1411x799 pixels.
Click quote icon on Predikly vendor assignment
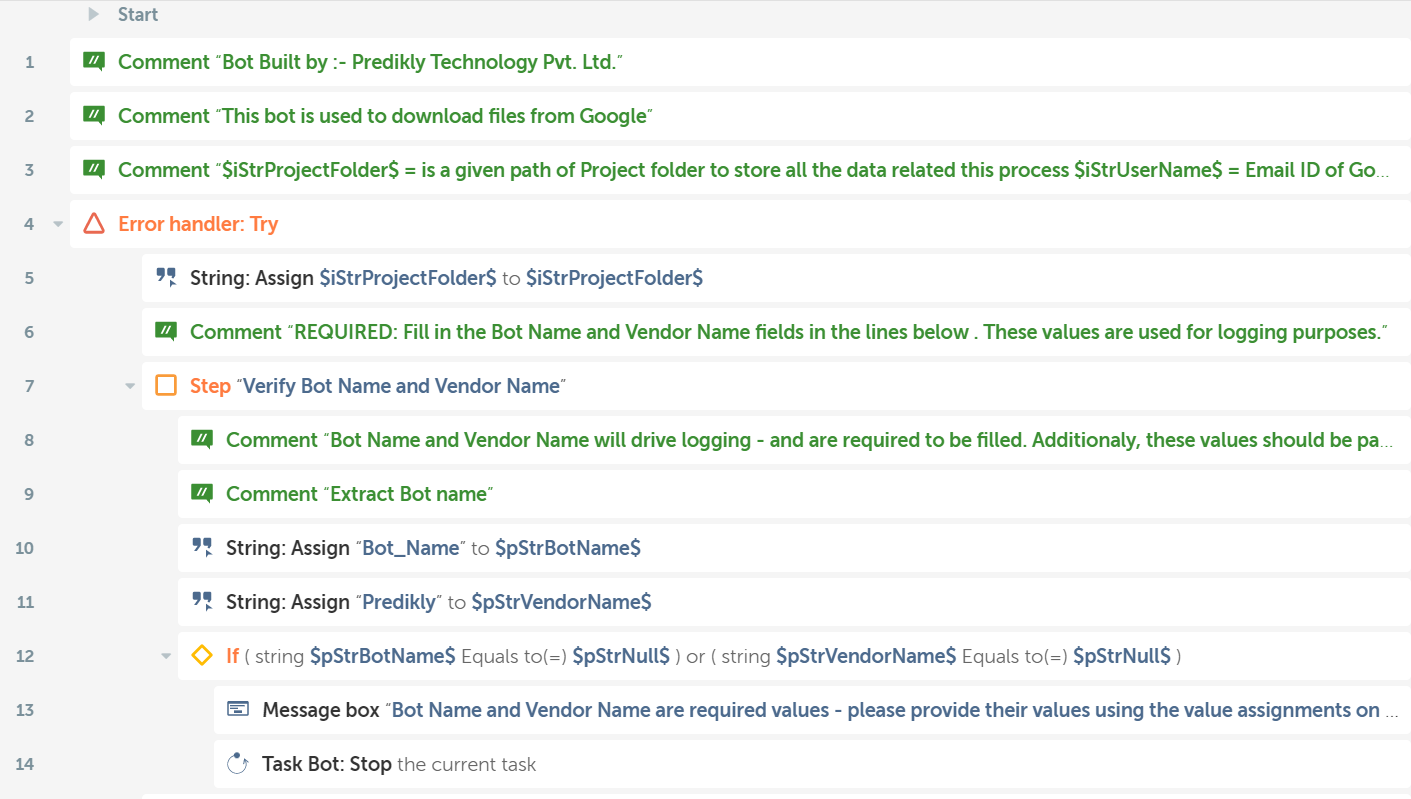pos(202,602)
